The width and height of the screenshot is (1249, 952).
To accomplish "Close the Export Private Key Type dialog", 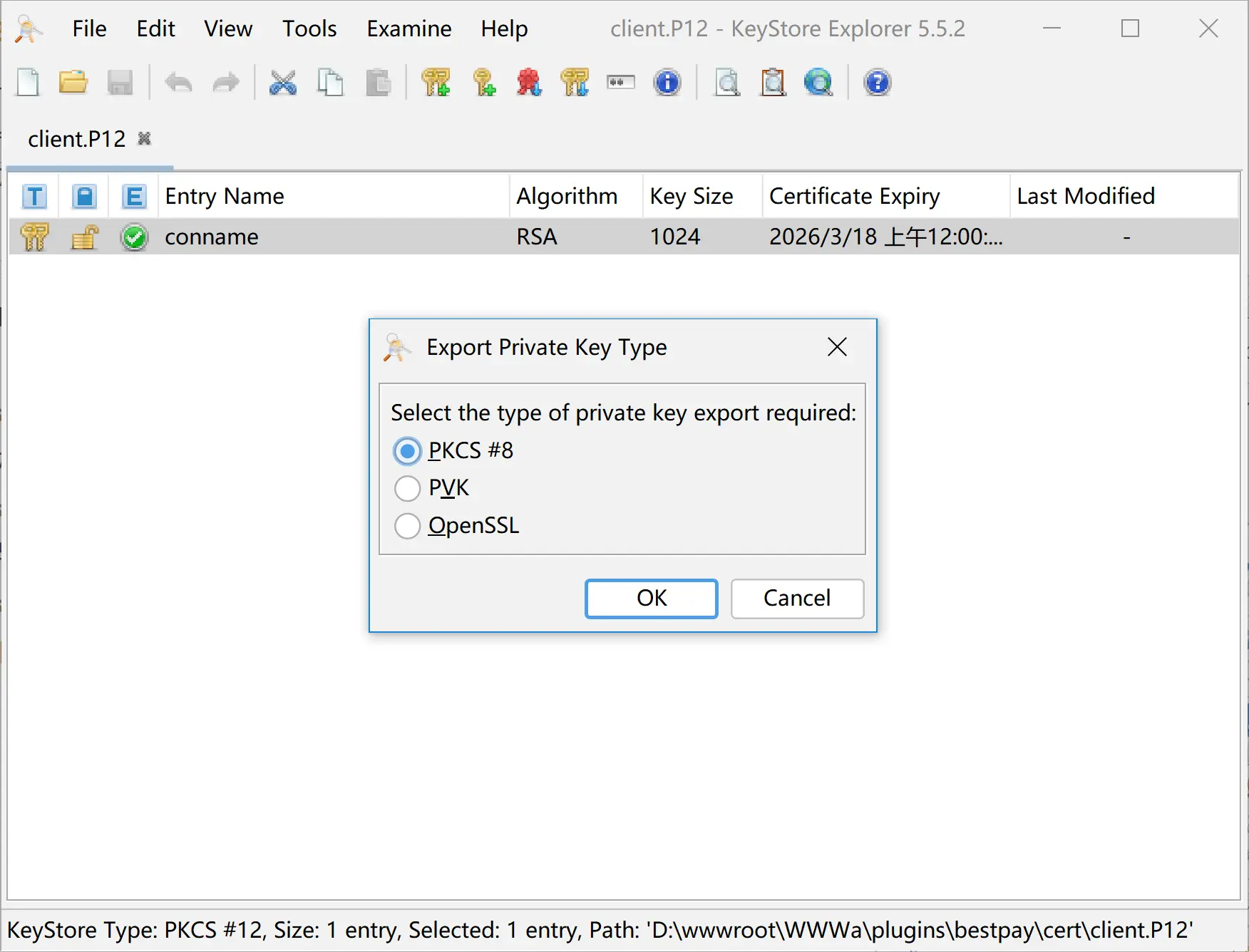I will point(837,347).
